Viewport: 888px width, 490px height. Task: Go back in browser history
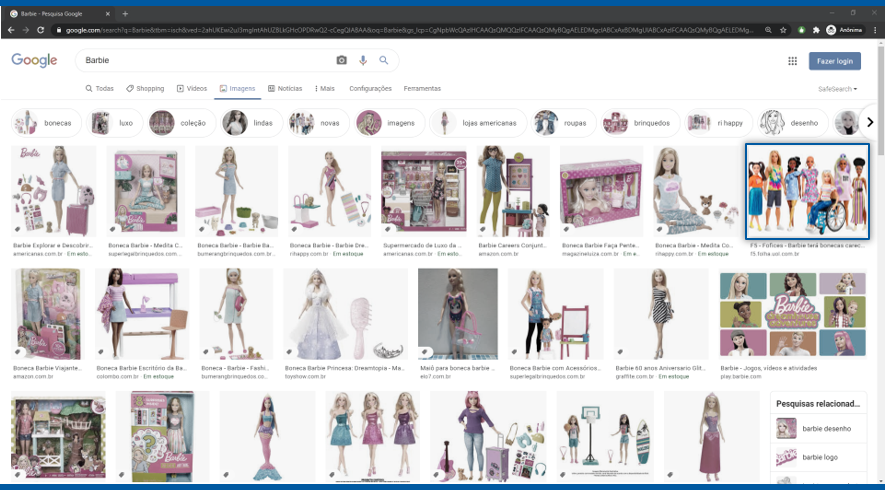11,30
